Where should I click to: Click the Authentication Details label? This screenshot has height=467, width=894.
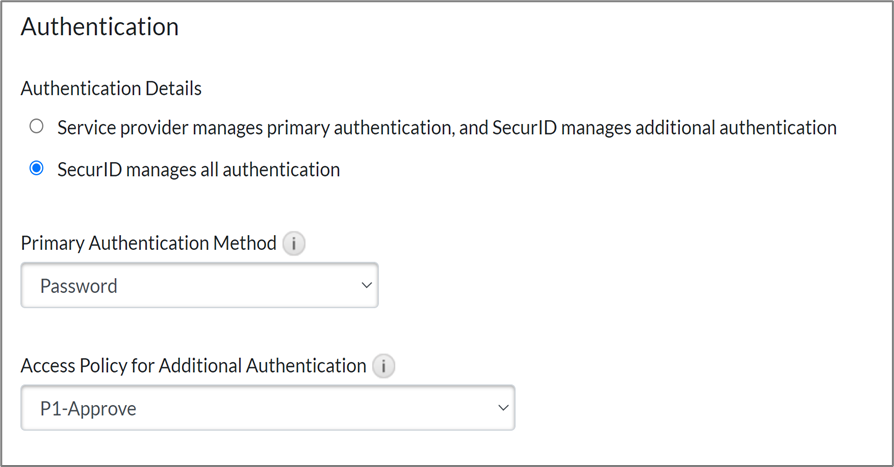[x=111, y=89]
